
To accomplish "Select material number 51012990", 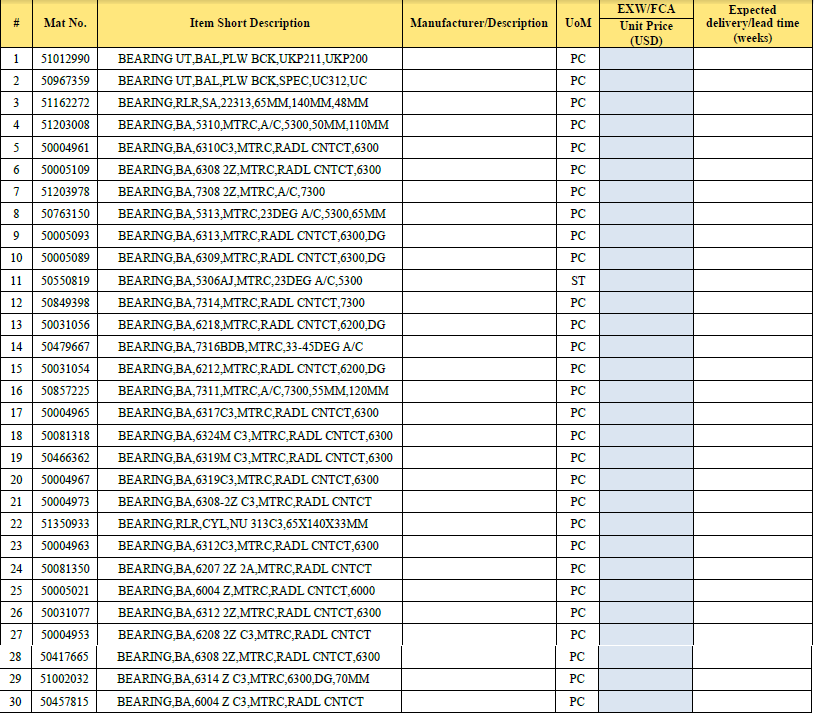I will [66, 59].
